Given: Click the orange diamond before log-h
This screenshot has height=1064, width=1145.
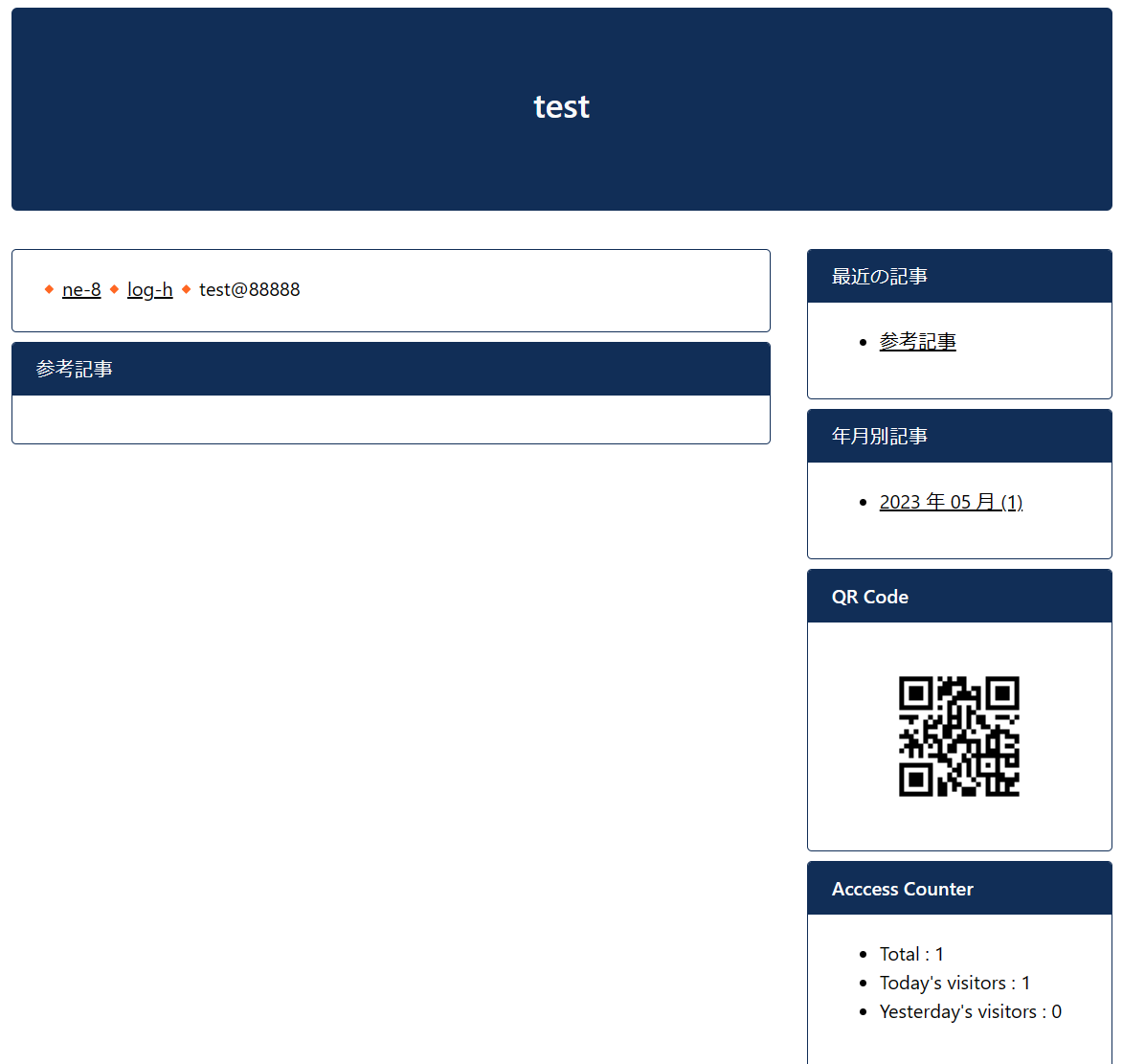Looking at the screenshot, I should [114, 289].
